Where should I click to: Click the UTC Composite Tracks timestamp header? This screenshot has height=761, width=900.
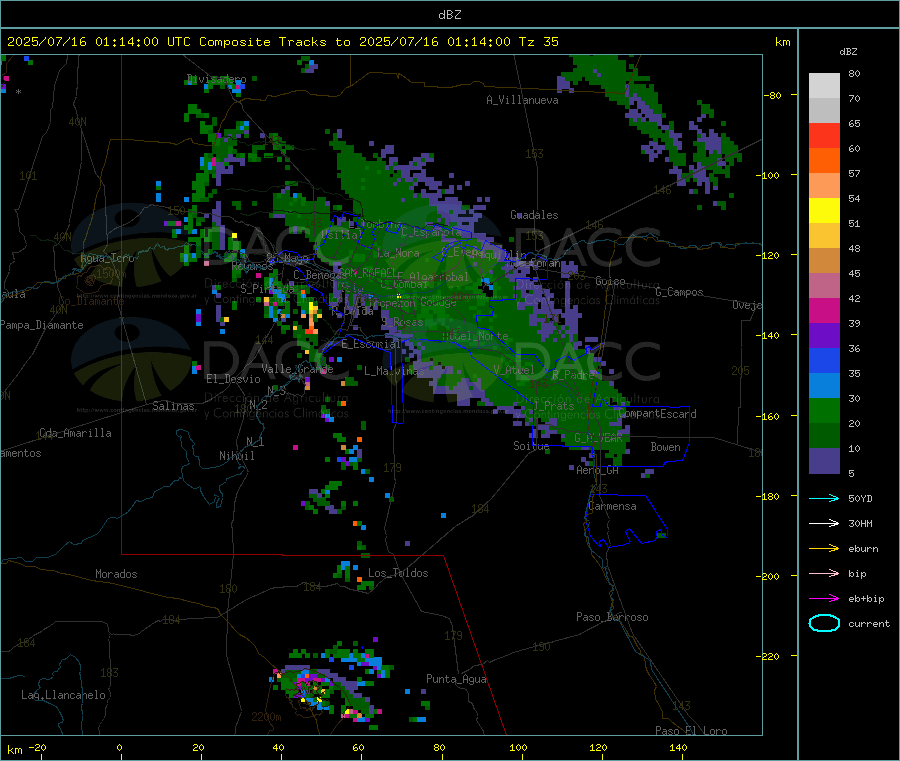click(x=283, y=42)
